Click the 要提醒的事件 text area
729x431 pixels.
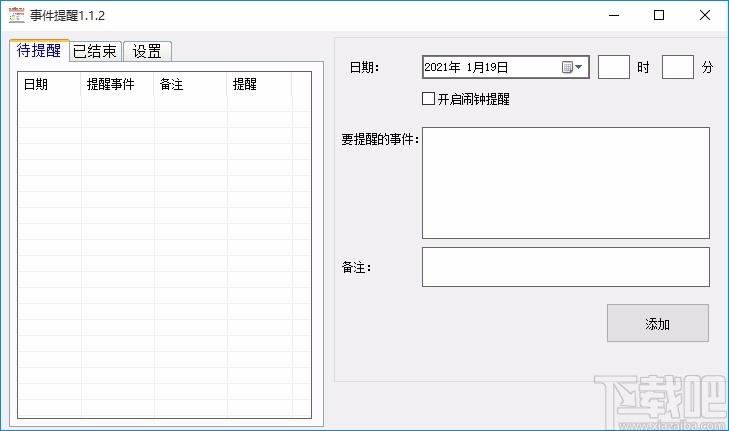[566, 183]
